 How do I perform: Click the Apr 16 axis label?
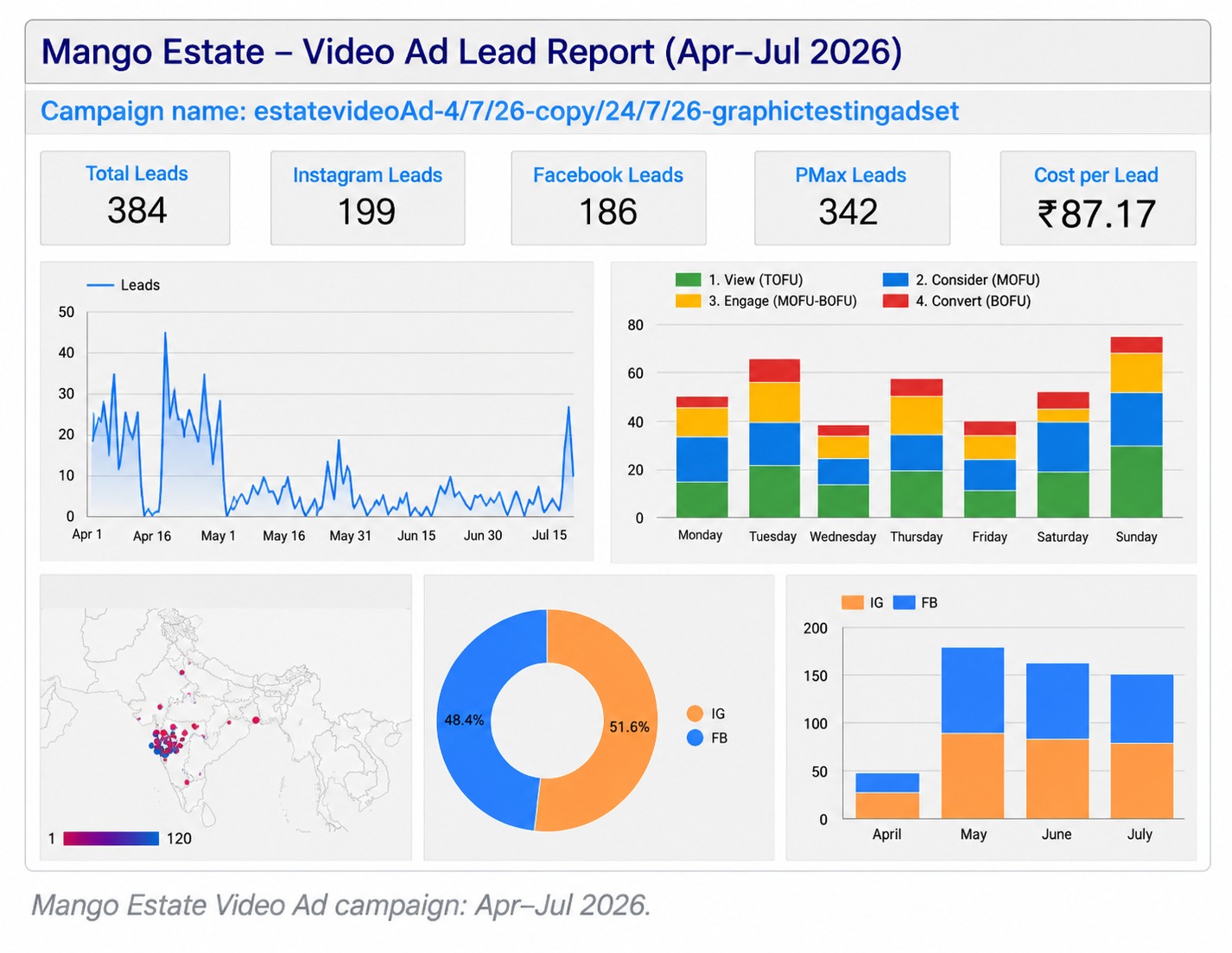152,536
